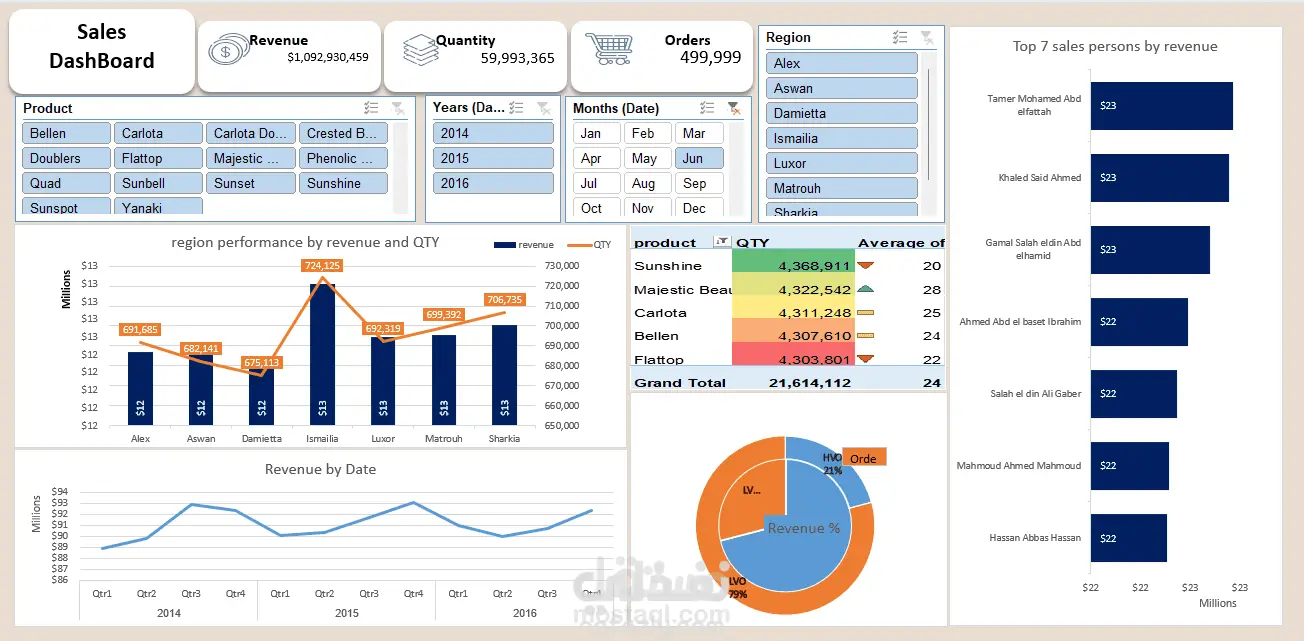The width and height of the screenshot is (1304, 641).
Task: Select Apr in the Months slicer
Action: tap(597, 158)
